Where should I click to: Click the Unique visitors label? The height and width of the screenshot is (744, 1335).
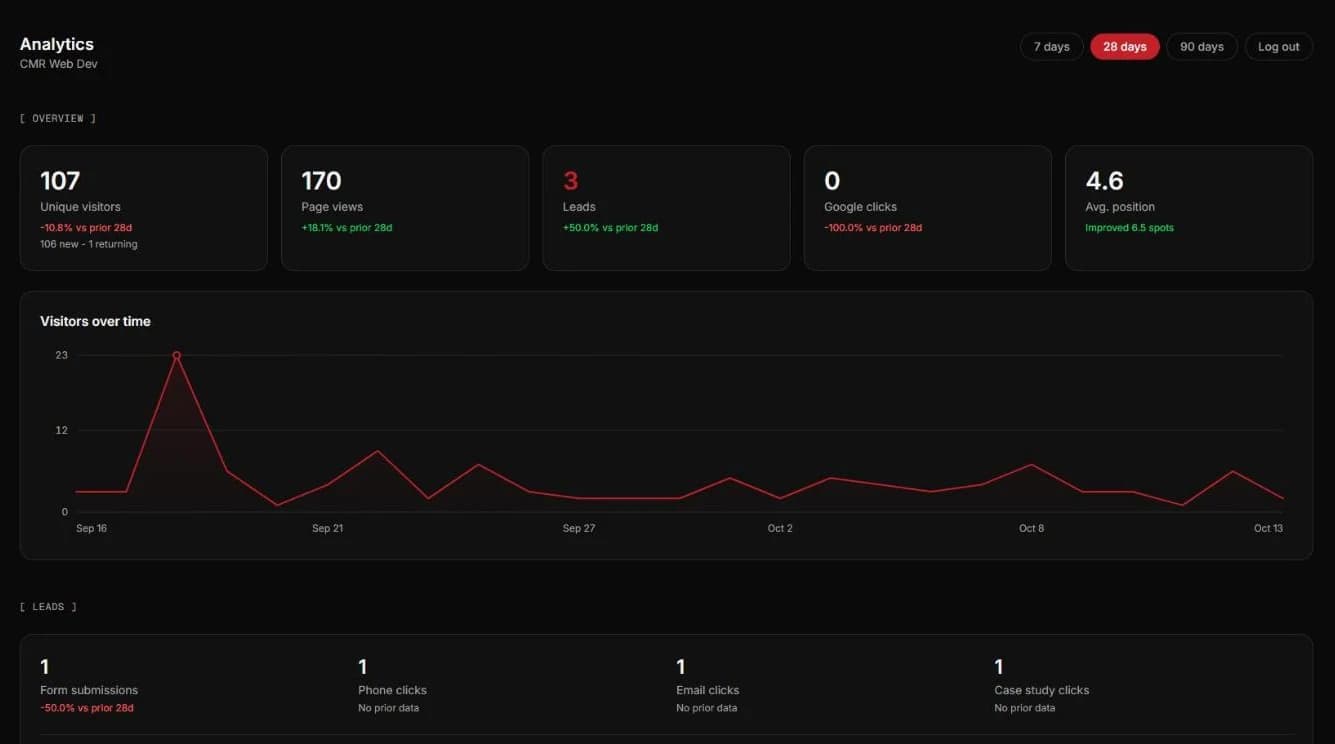80,207
